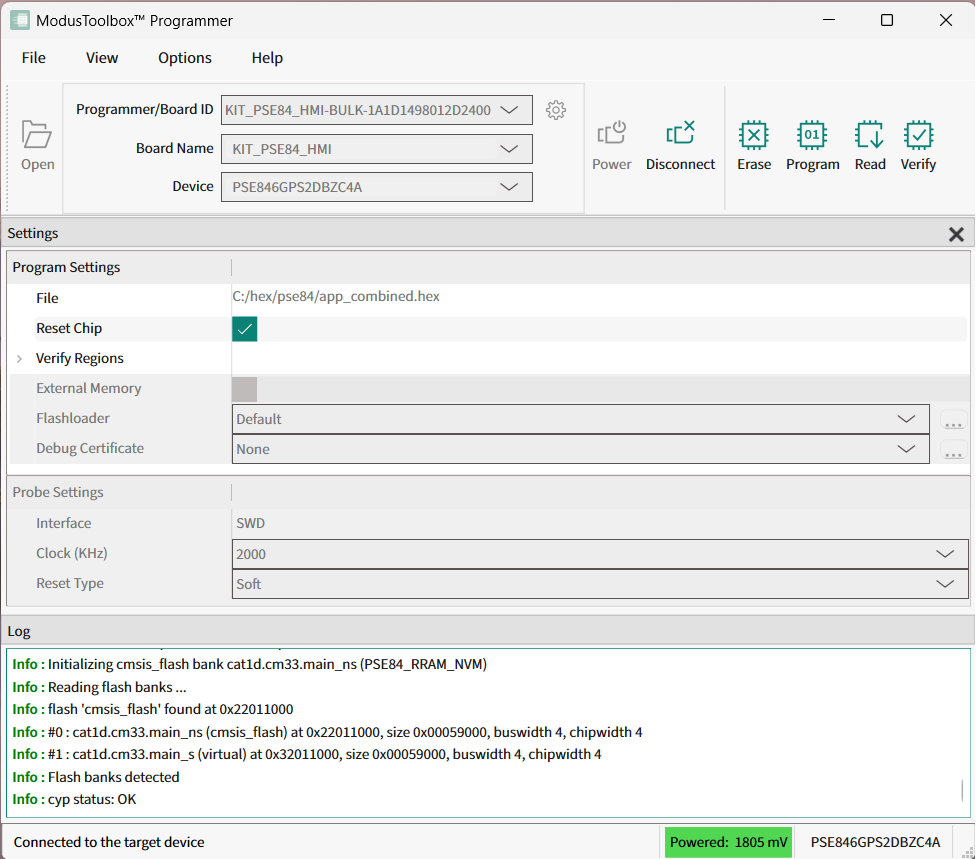The width and height of the screenshot is (977, 859).
Task: Click log line 'flash cmsis_flash found at 0x22011000'
Action: click(x=153, y=709)
